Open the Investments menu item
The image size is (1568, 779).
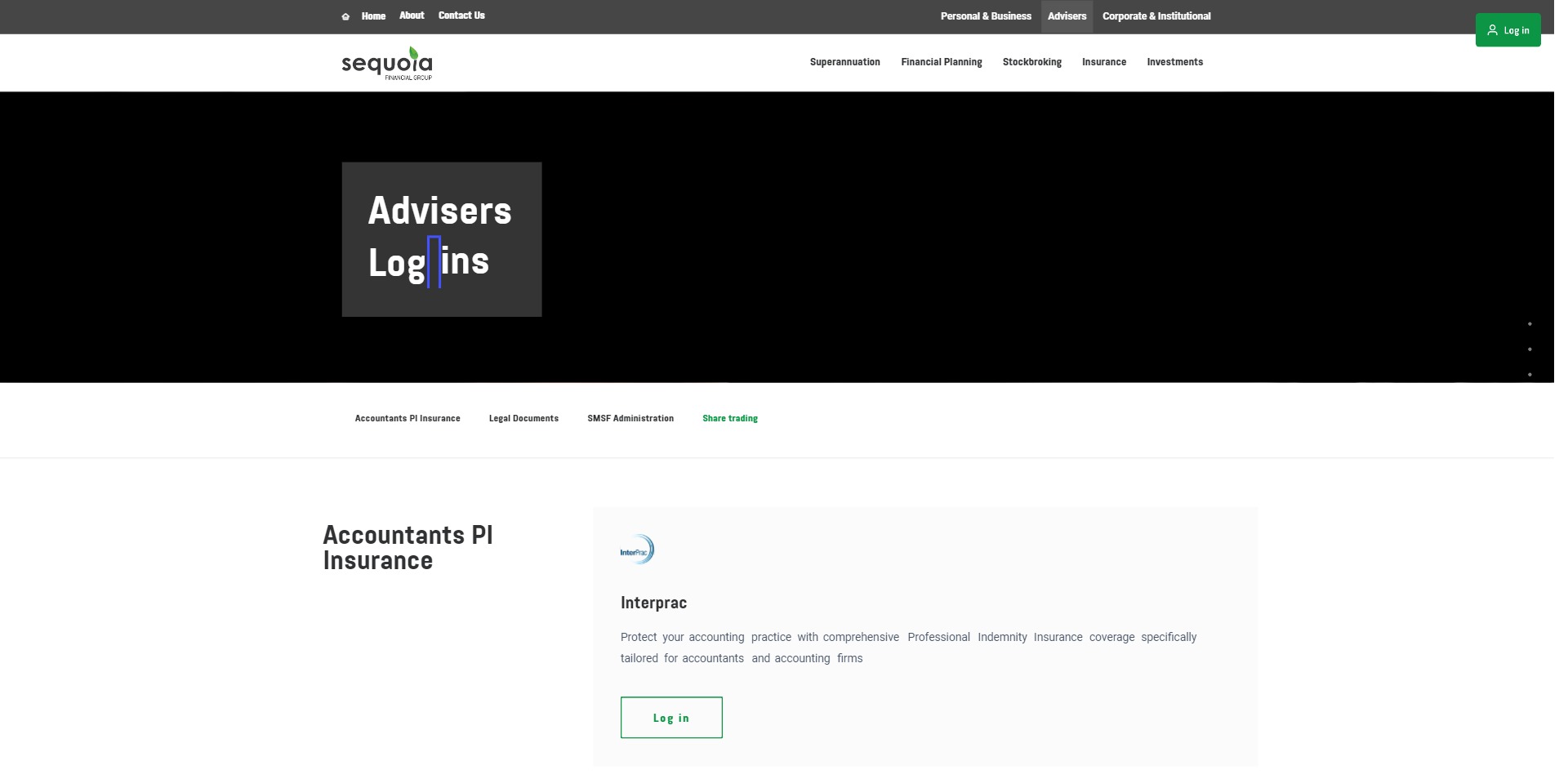click(x=1174, y=62)
